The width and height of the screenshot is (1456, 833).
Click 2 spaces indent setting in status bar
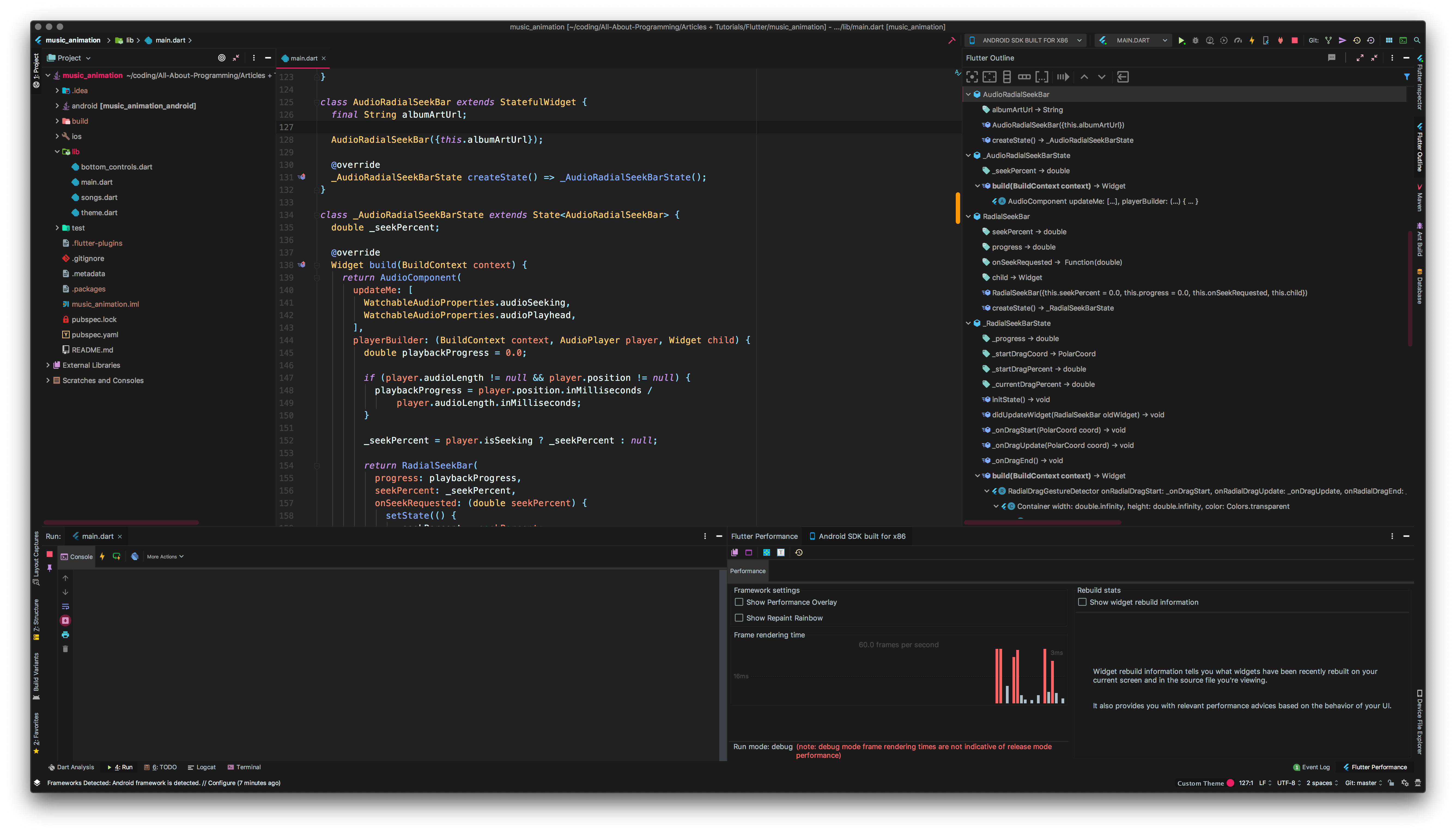[x=1322, y=783]
